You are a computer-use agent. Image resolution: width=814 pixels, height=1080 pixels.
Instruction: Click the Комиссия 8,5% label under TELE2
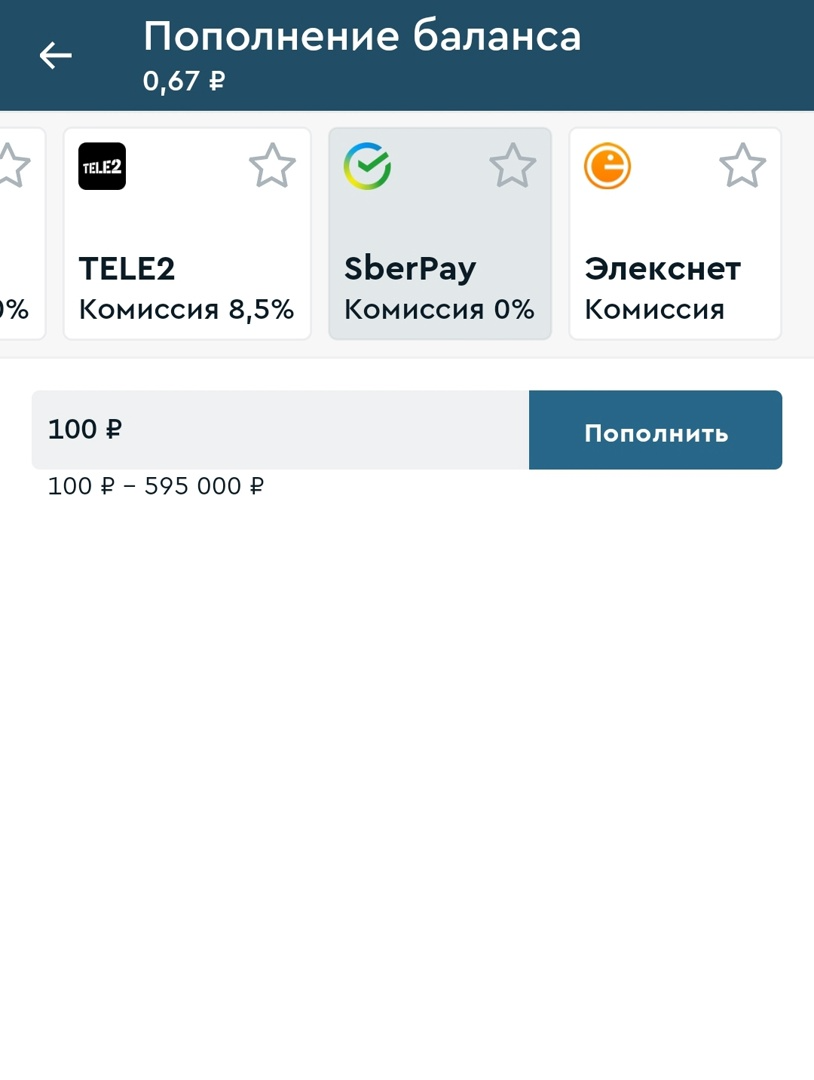186,310
